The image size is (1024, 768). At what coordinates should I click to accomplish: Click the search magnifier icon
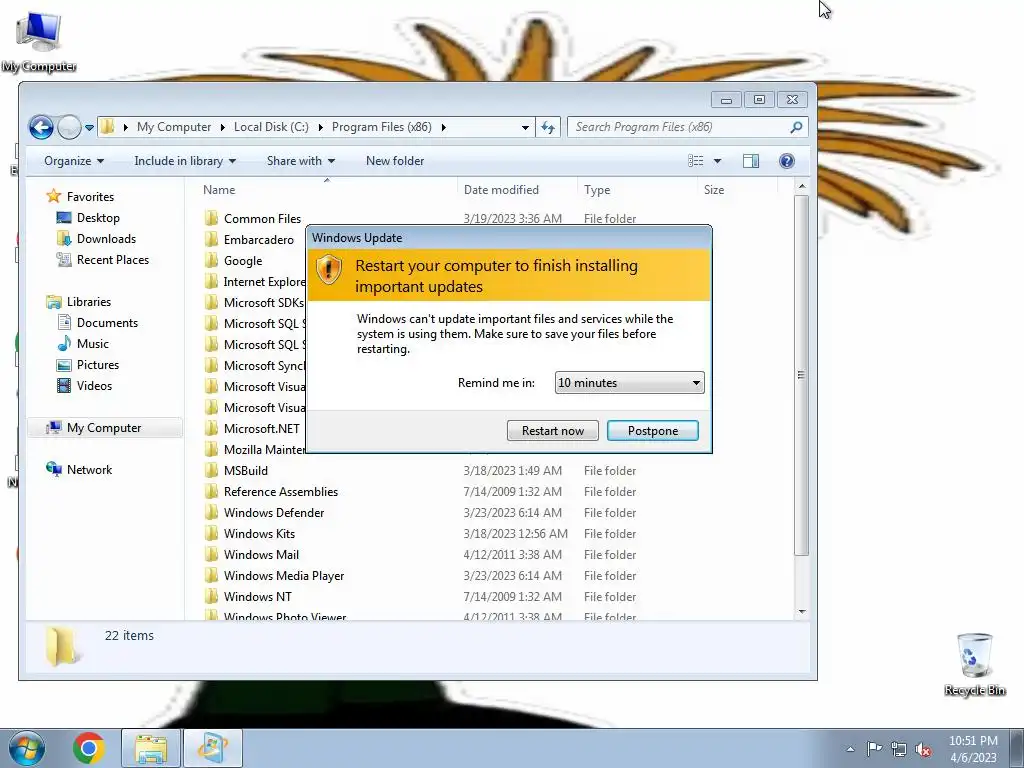(x=796, y=127)
